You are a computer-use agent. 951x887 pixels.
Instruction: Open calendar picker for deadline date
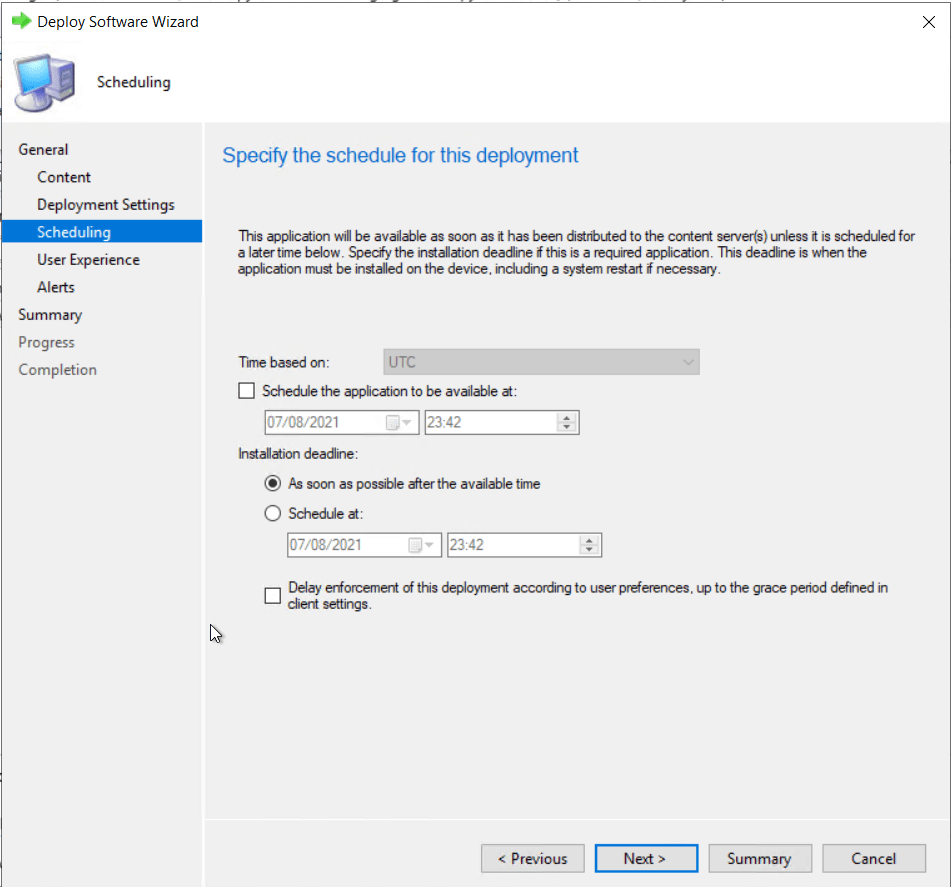click(x=421, y=546)
